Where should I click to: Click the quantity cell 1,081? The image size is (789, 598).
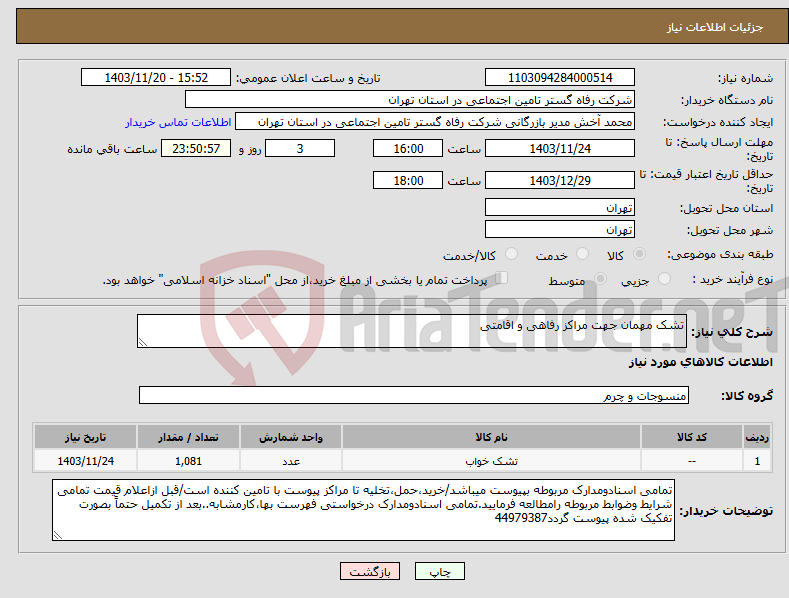point(188,461)
